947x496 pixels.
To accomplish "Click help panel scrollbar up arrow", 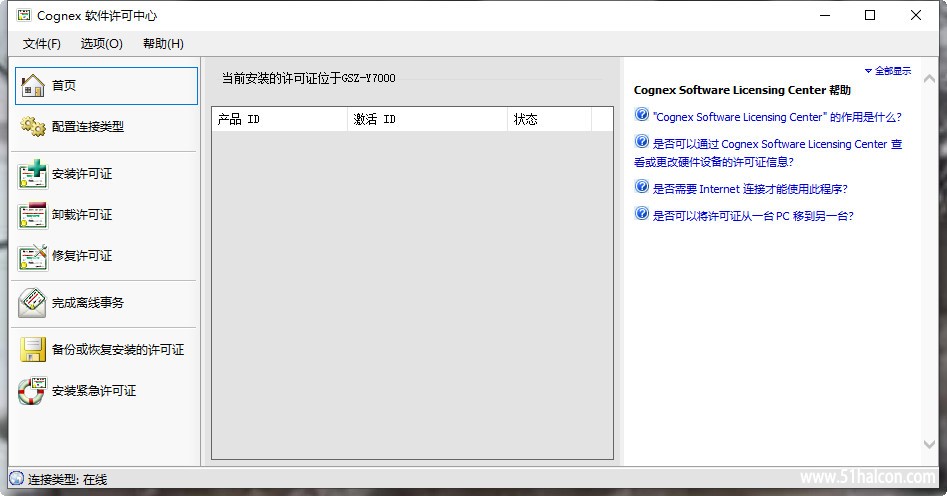I will coord(929,79).
